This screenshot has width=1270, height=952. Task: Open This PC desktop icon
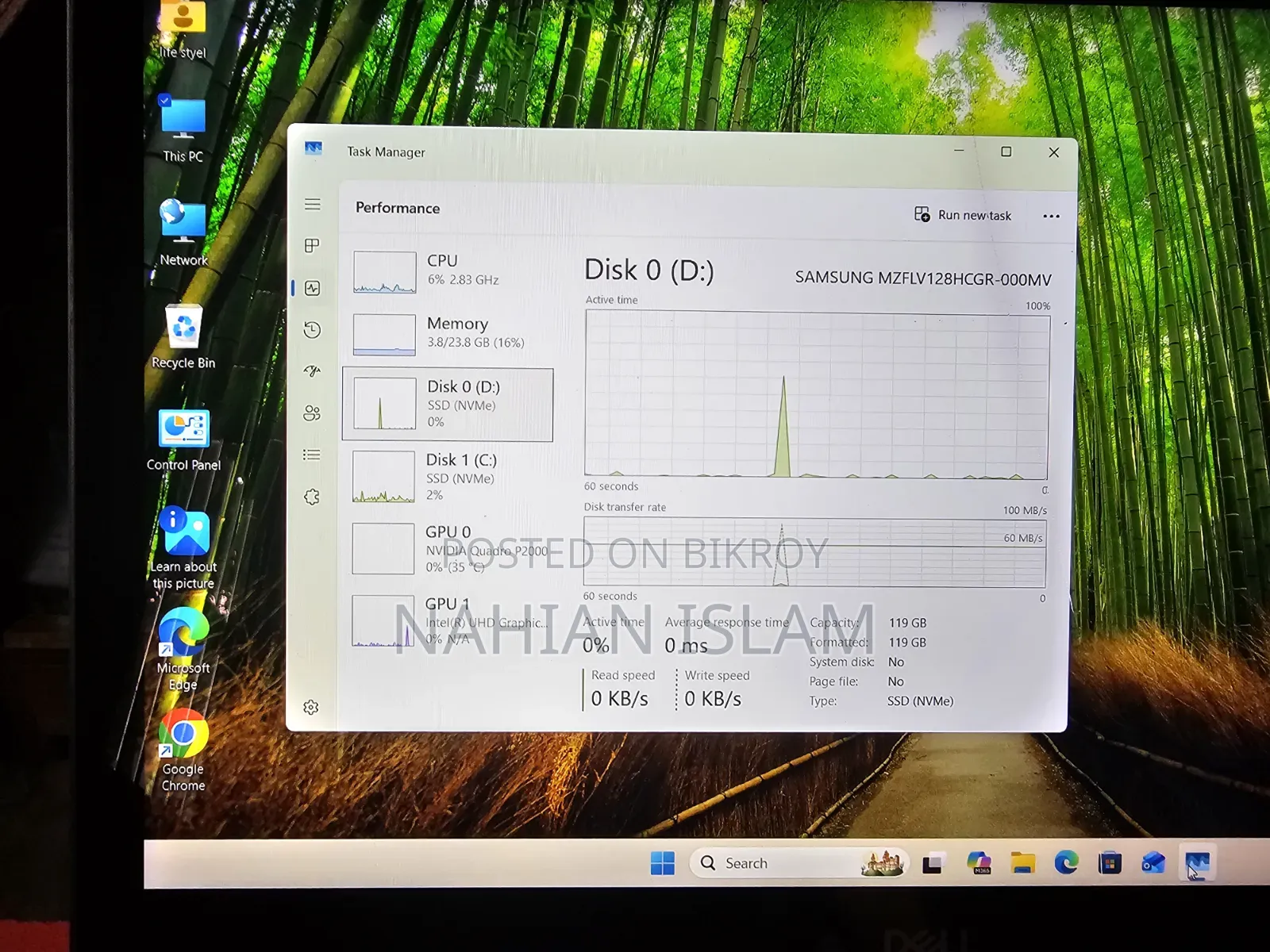[183, 130]
